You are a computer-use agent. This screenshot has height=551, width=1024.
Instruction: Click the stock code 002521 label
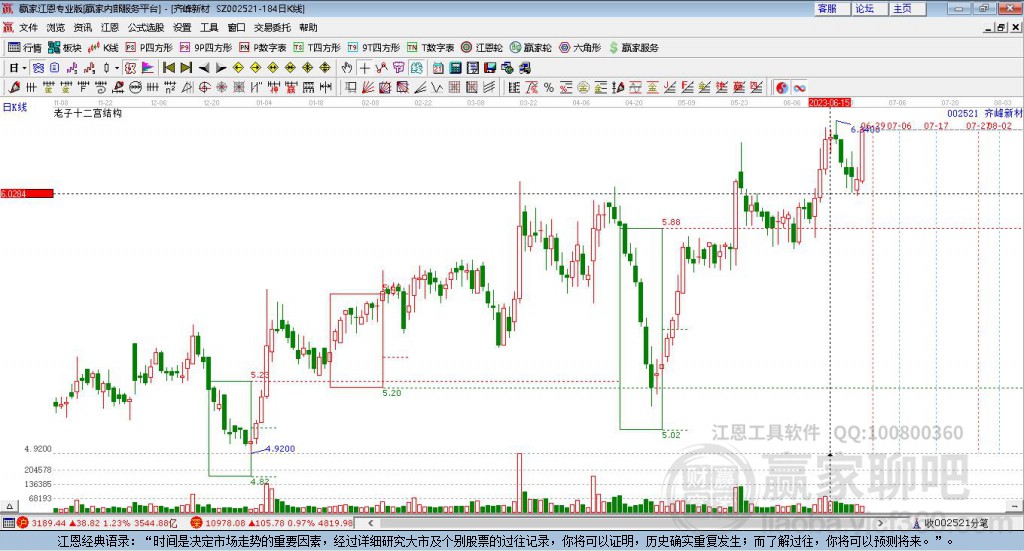click(x=963, y=113)
